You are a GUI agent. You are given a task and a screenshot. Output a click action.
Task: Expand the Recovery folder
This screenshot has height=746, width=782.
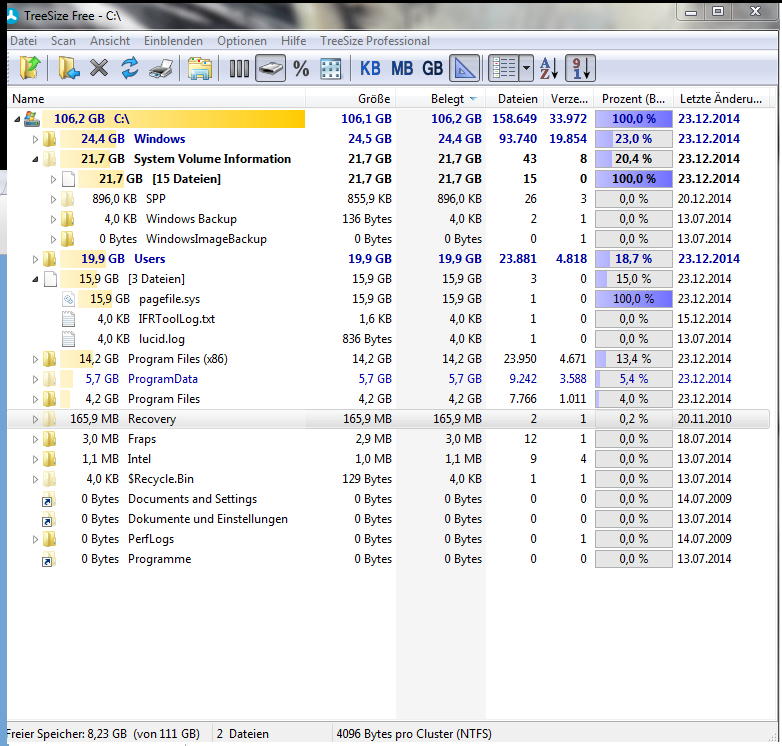click(x=35, y=419)
